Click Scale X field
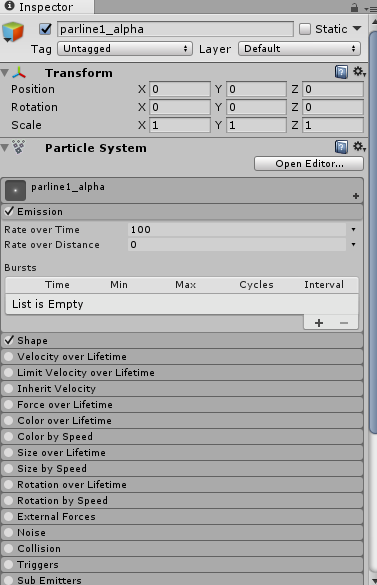 (x=180, y=125)
